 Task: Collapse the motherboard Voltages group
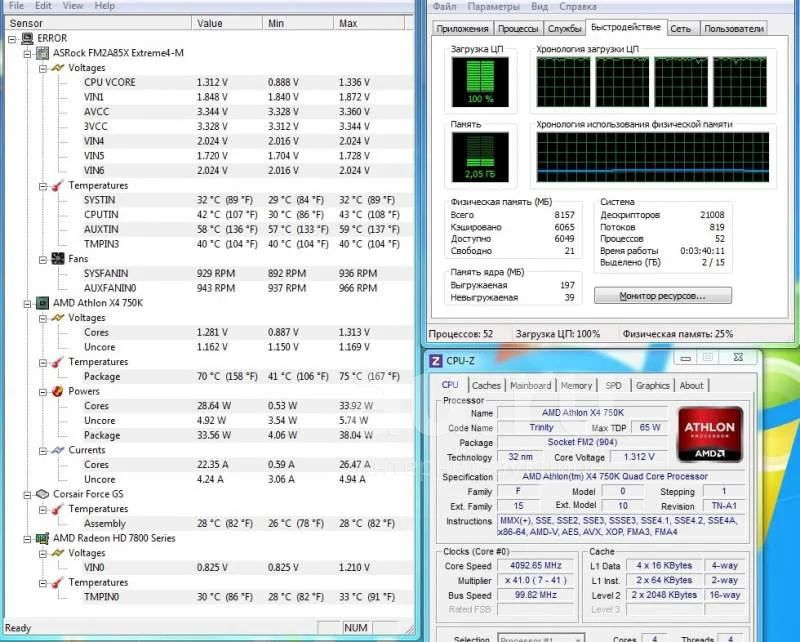(43, 68)
